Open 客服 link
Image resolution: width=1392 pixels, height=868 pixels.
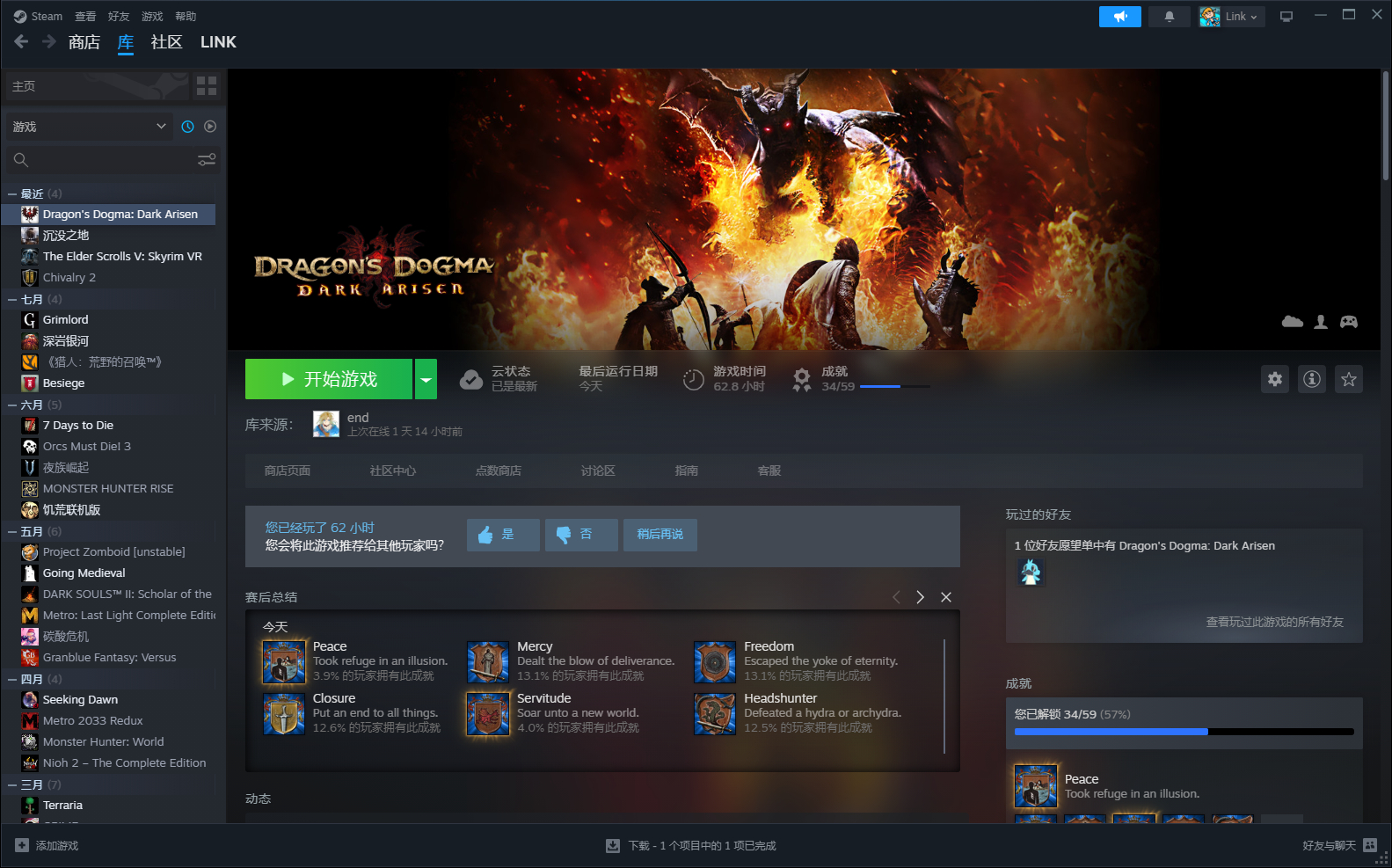[769, 470]
